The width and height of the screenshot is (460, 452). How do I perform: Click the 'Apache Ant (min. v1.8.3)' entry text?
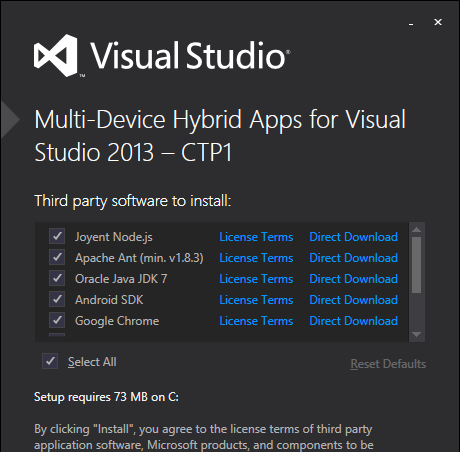click(x=139, y=258)
